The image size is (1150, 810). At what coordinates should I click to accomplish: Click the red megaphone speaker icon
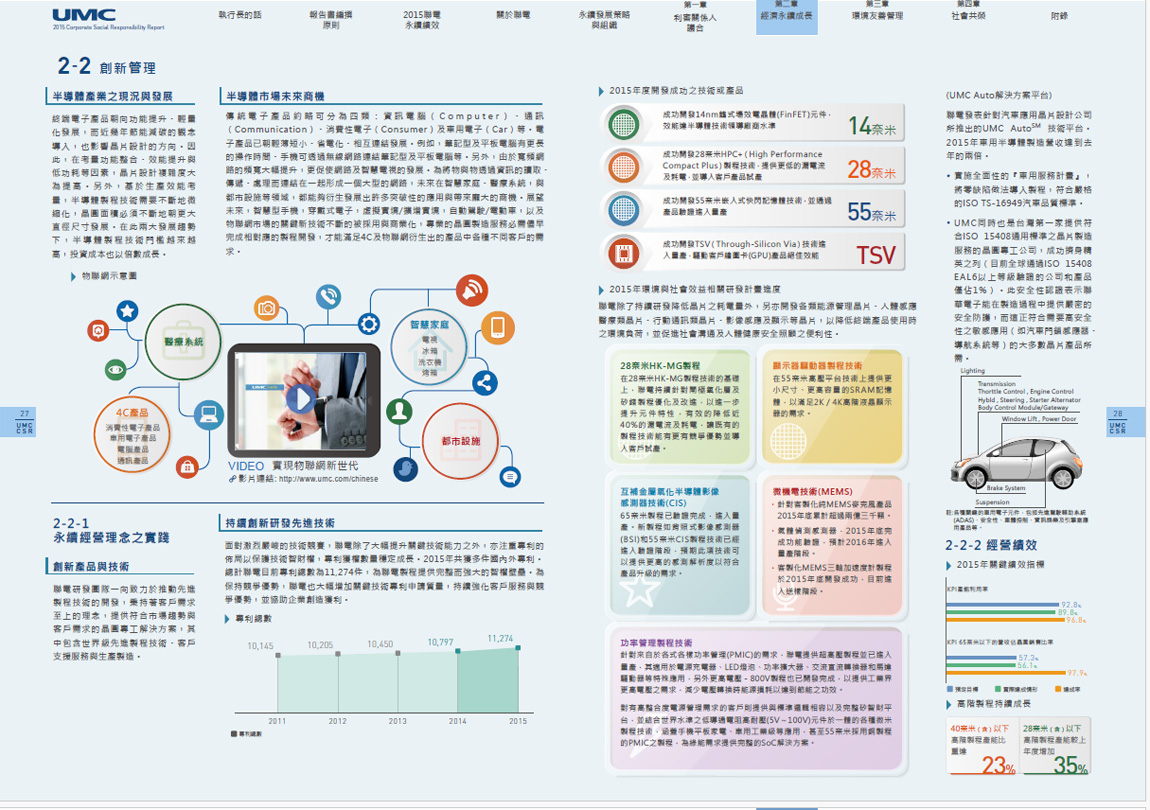[x=469, y=292]
